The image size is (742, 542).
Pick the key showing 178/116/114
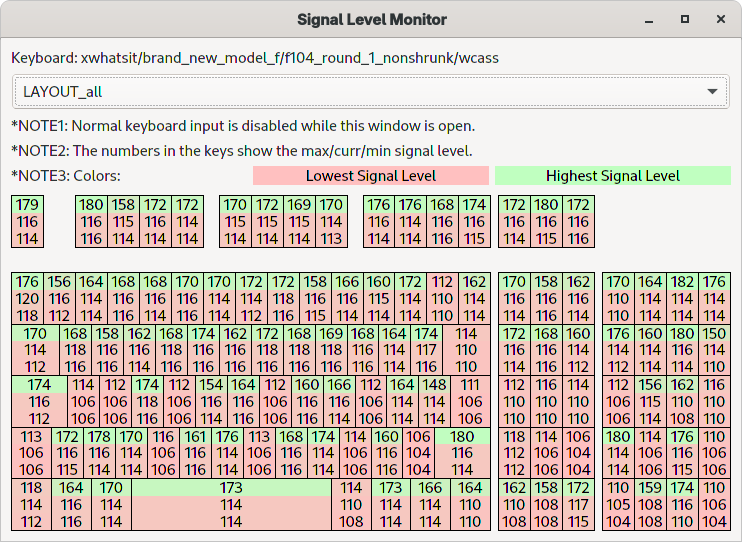(x=99, y=453)
